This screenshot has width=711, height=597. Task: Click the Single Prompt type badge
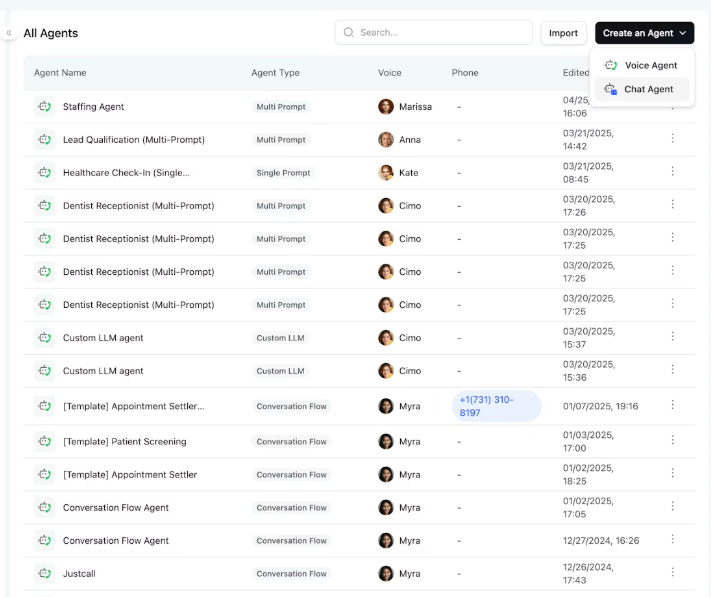click(283, 173)
